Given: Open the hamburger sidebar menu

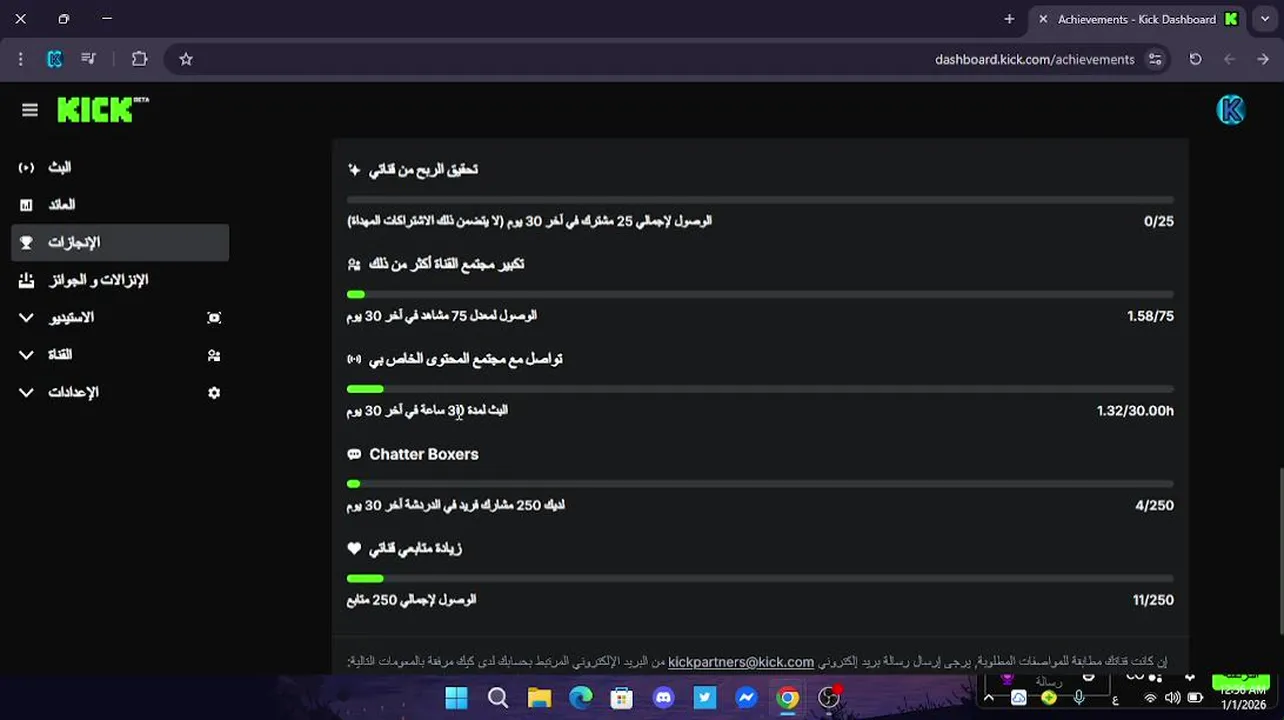Looking at the screenshot, I should point(29,110).
